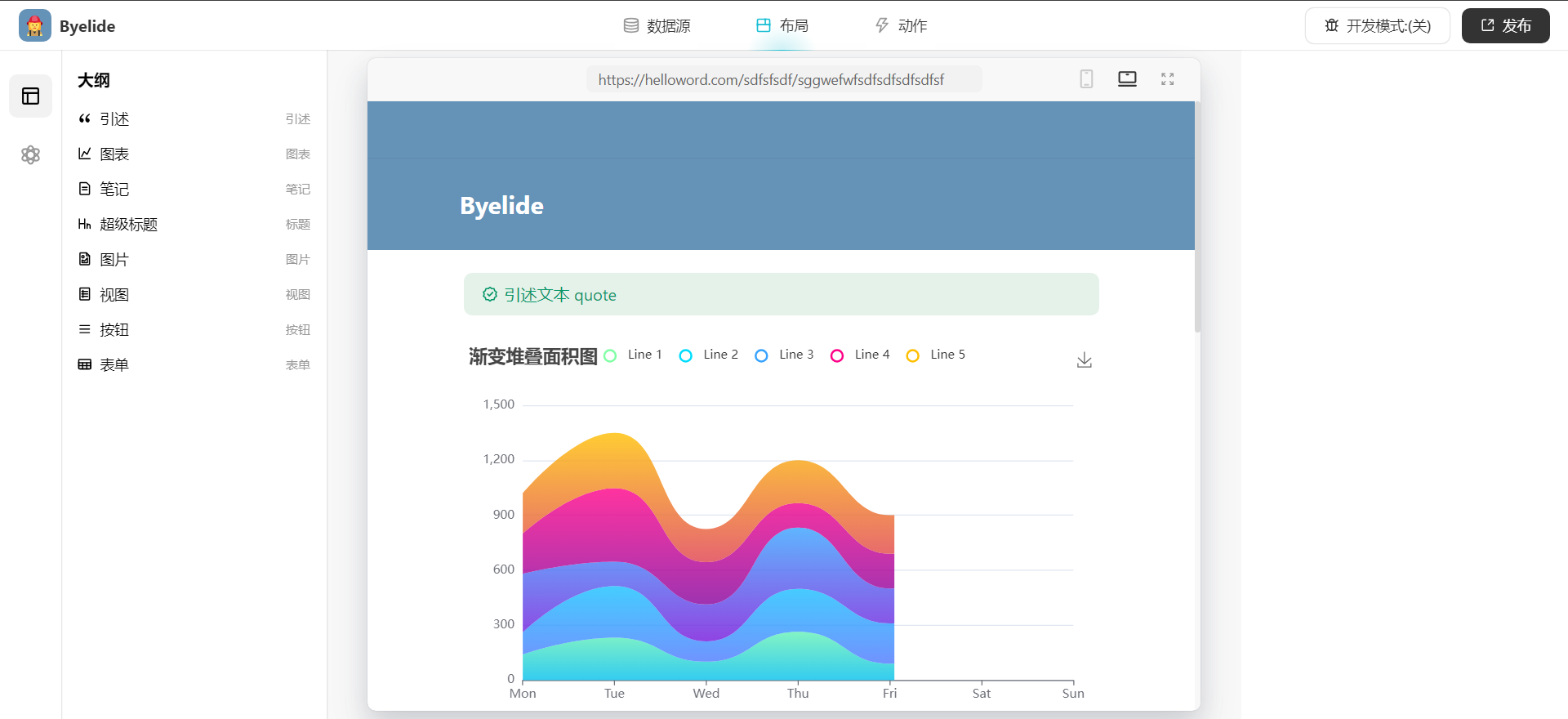Click the chart icon beside 图表
Screen dimensions: 1568x719
click(84, 154)
